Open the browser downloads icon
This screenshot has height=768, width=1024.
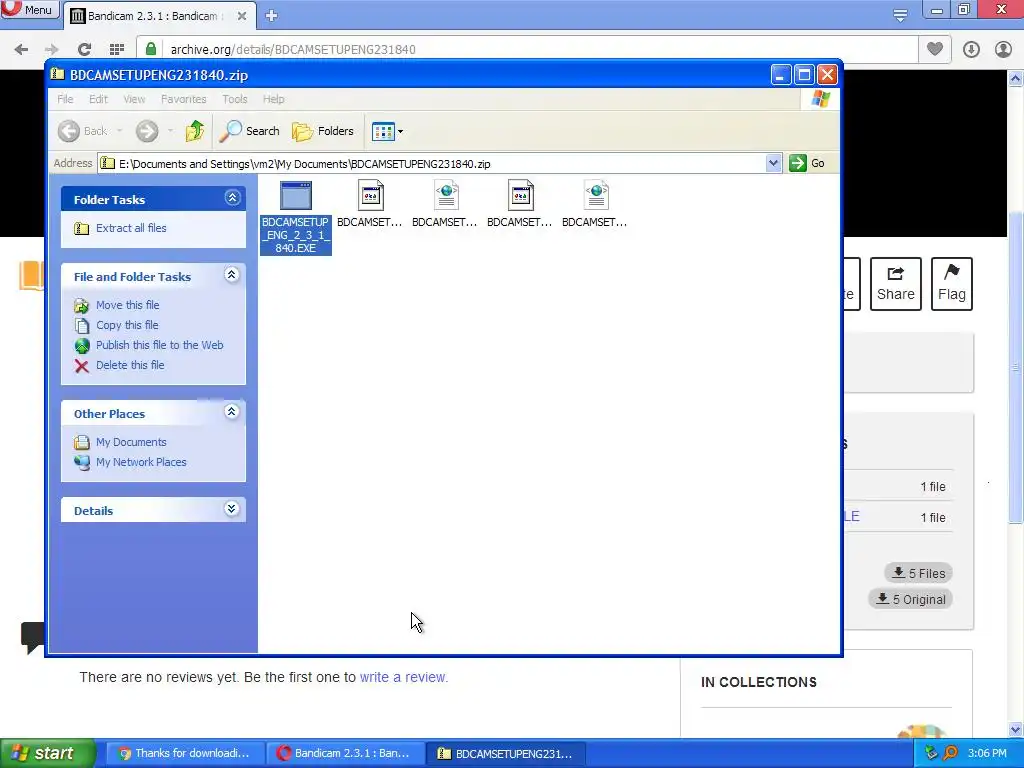point(971,49)
